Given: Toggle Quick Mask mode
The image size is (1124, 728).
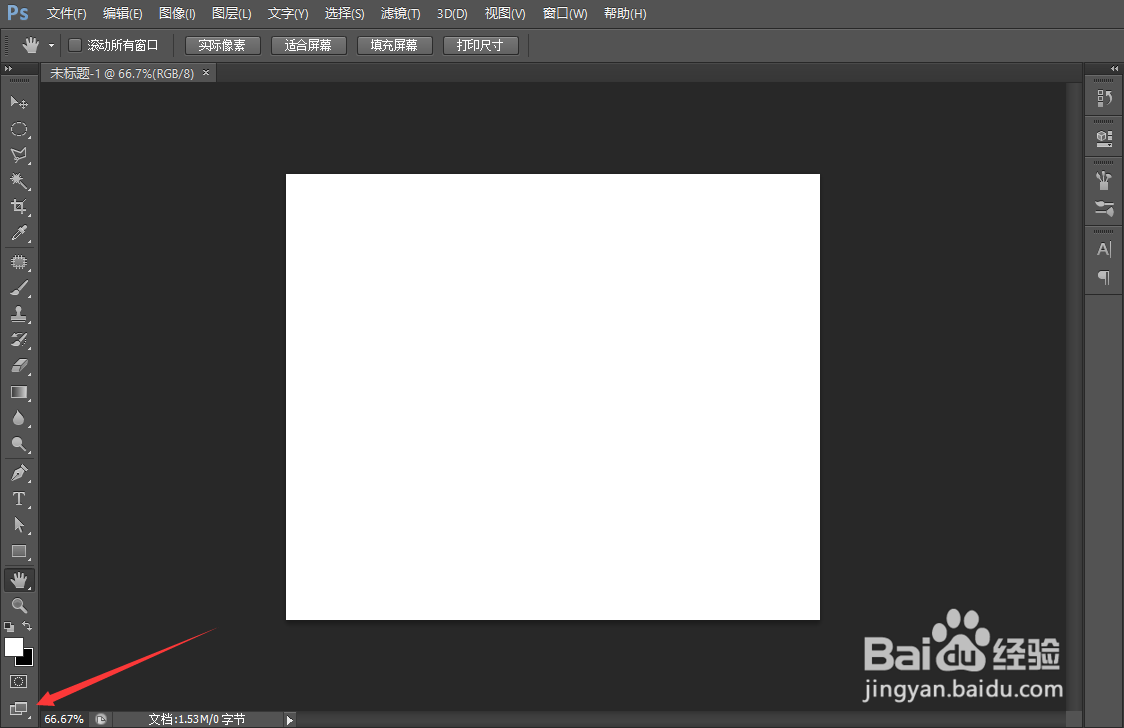Looking at the screenshot, I should point(19,681).
